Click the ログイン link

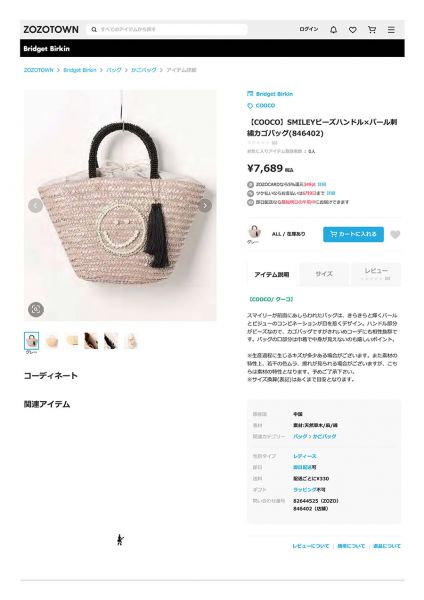pos(308,29)
